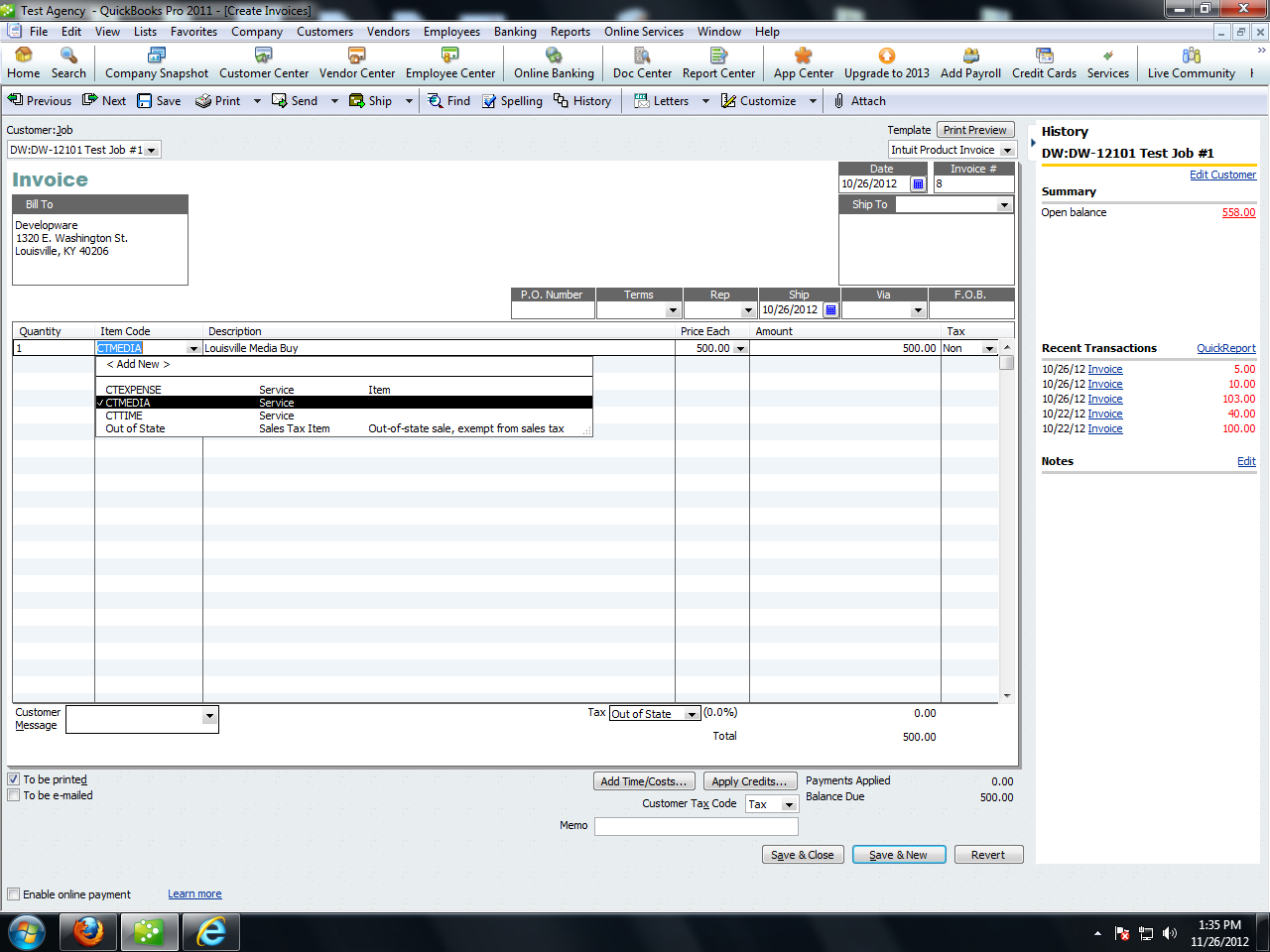
Task: Expand the Customer Message dropdown
Action: 209,716
